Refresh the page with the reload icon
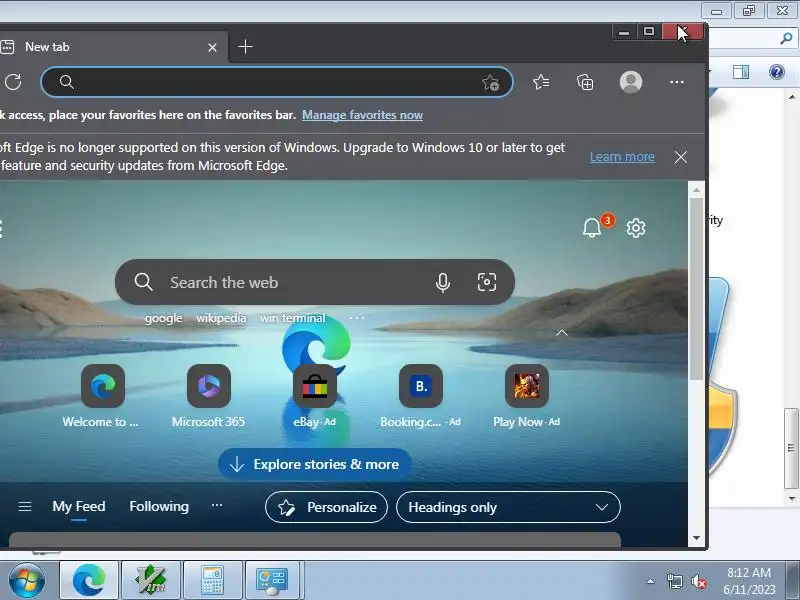Image resolution: width=800 pixels, height=600 pixels. [13, 82]
